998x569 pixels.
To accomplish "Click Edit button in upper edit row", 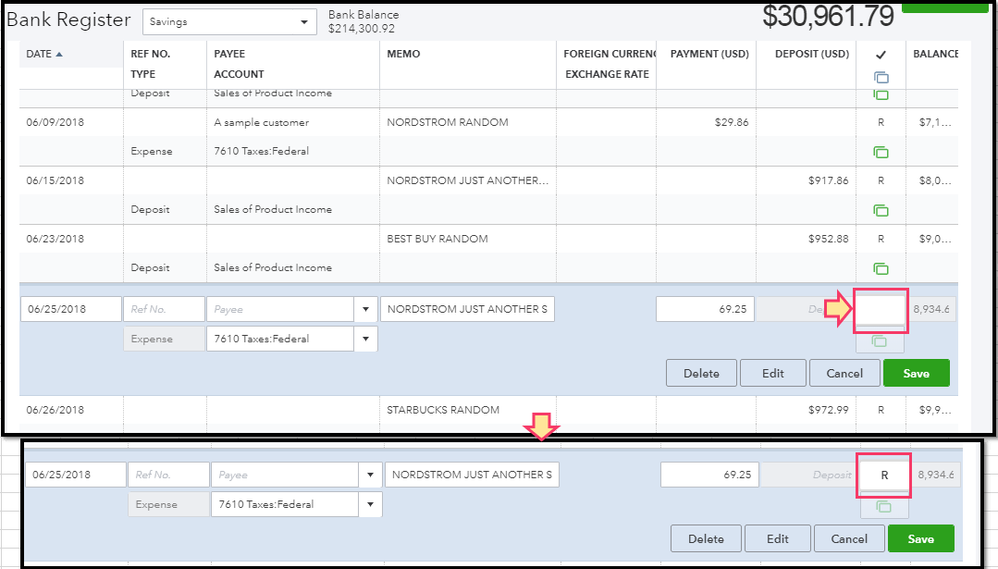I will (773, 374).
